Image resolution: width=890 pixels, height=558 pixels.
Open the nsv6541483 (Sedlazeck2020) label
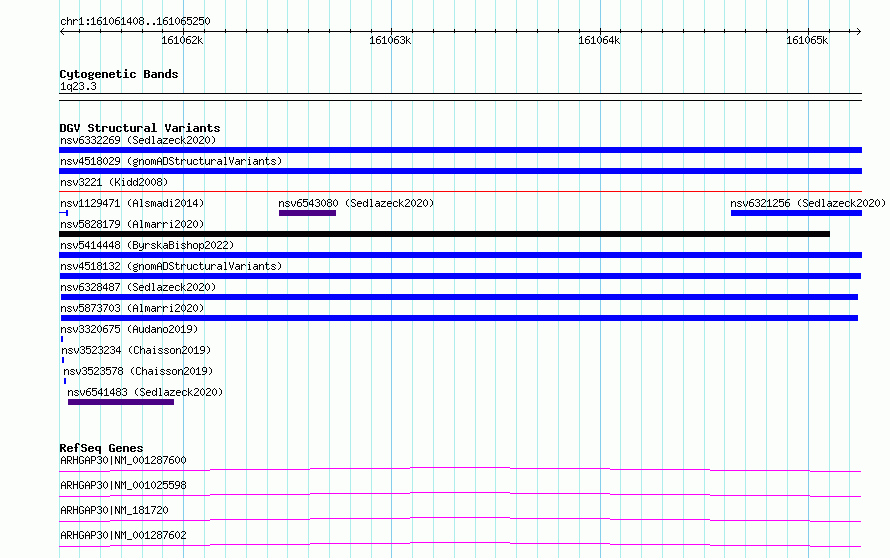(145, 392)
